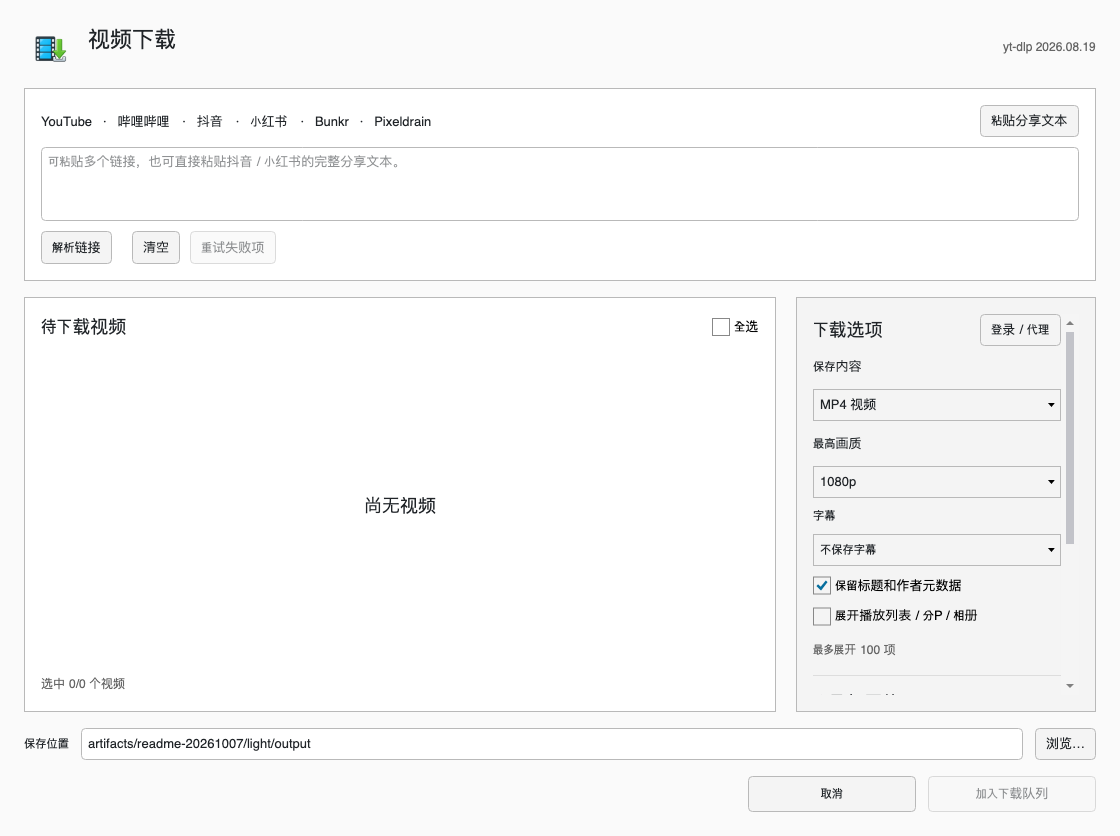Click the video download app icon

click(x=51, y=49)
